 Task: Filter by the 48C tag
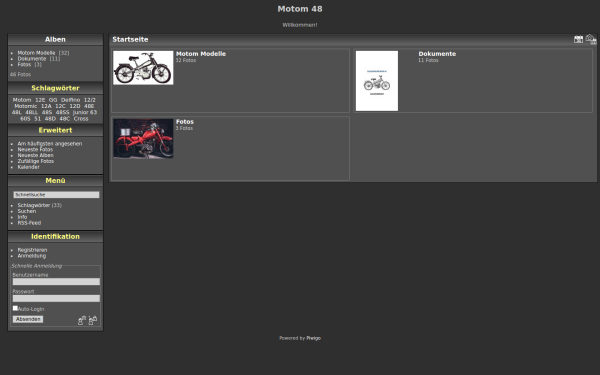click(65, 119)
